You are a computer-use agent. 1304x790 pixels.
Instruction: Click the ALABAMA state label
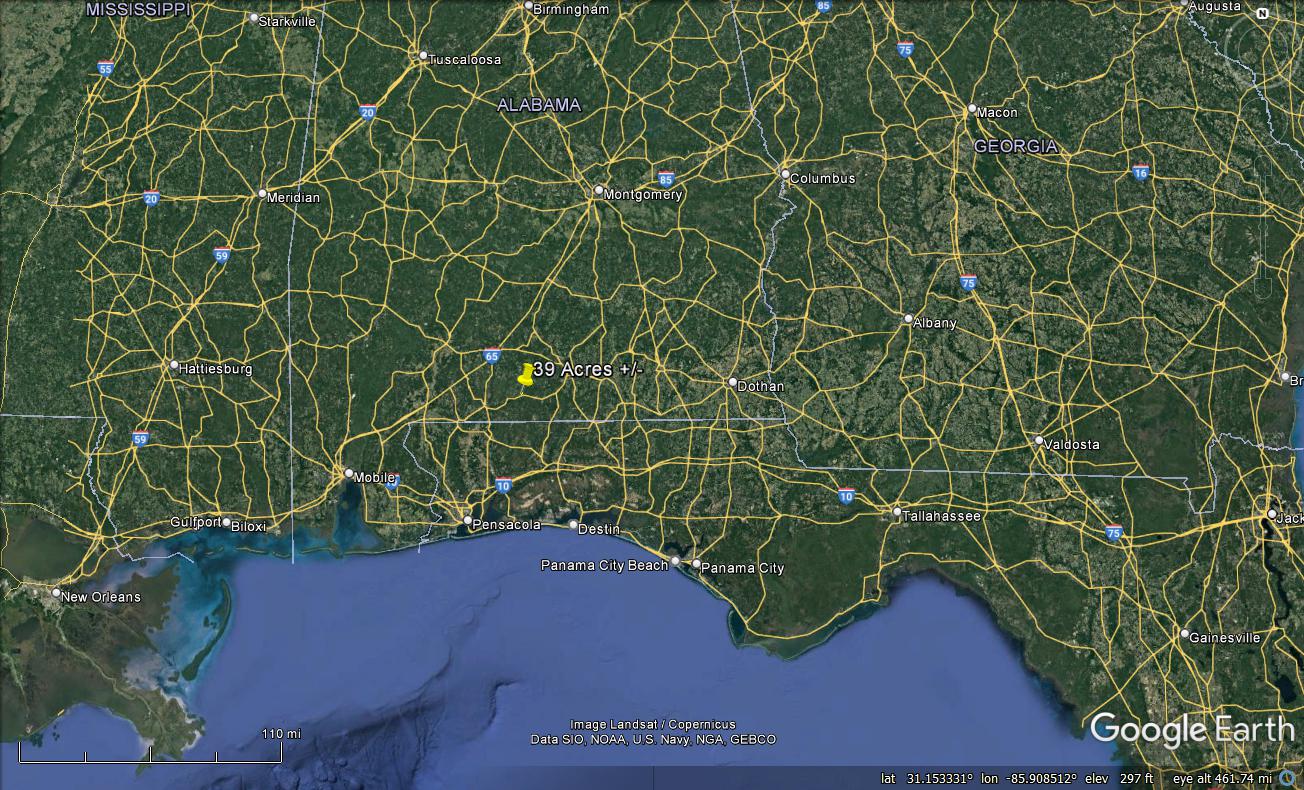[539, 105]
